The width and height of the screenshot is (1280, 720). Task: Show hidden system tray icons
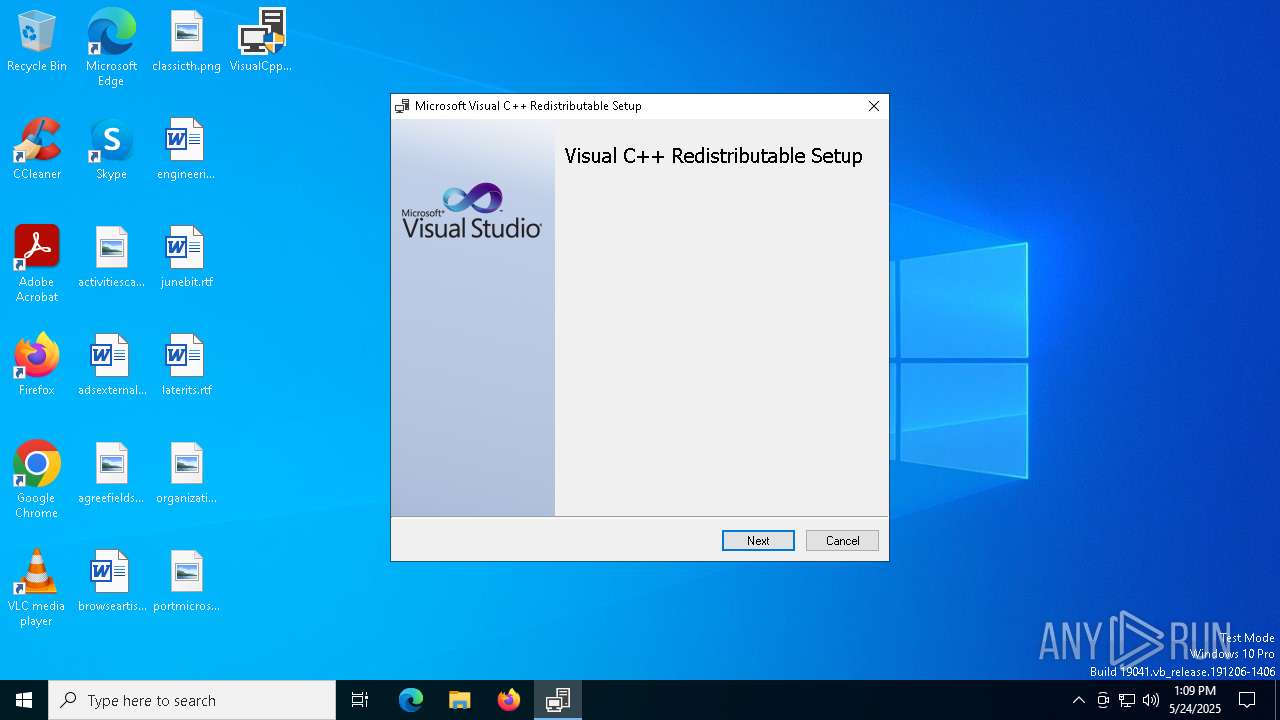[1078, 700]
